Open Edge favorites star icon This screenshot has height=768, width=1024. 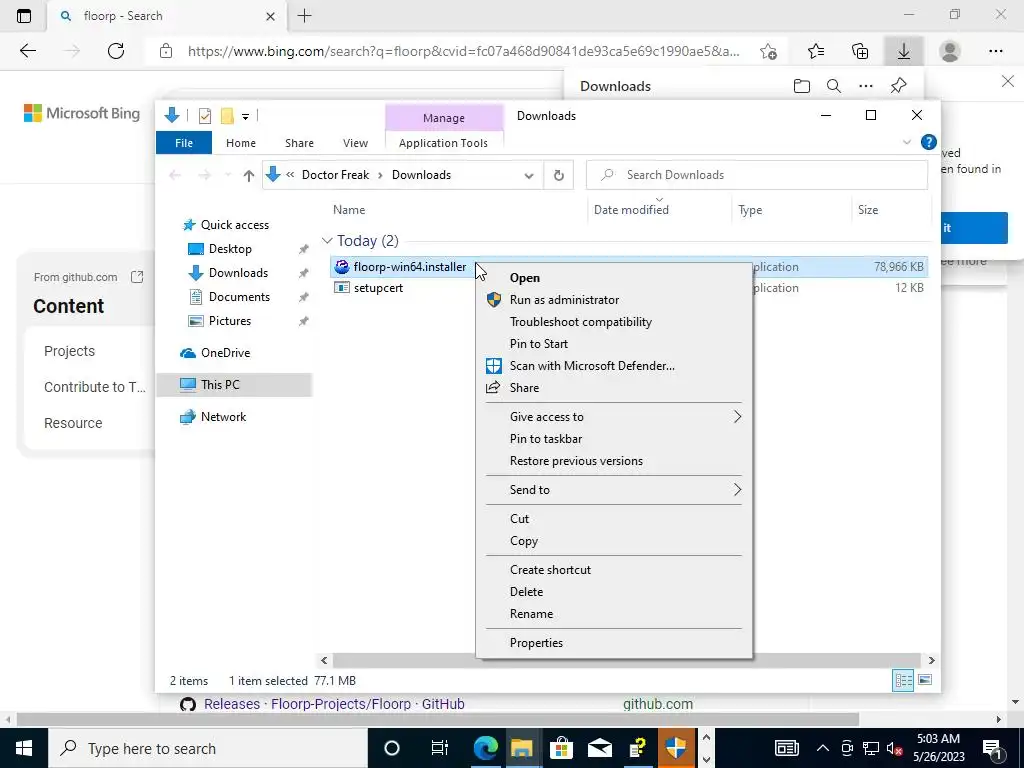(x=816, y=51)
